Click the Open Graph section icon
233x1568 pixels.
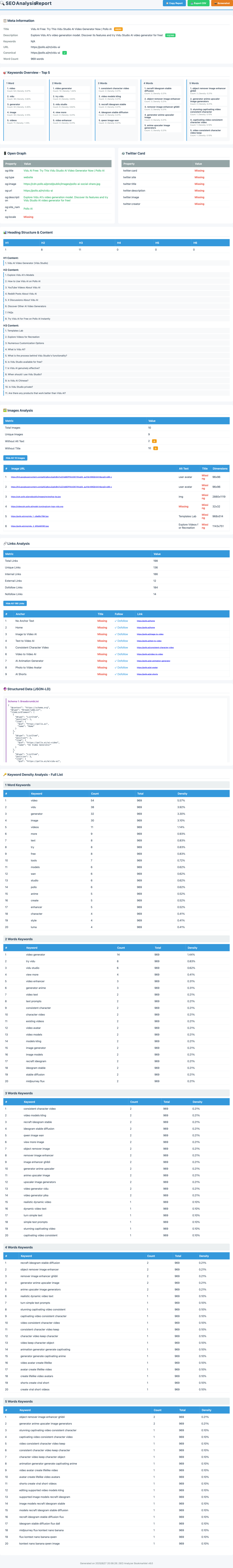[x=5, y=153]
